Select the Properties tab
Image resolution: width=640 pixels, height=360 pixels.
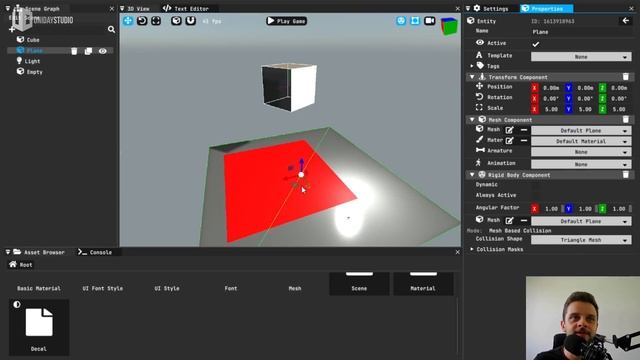[546, 8]
